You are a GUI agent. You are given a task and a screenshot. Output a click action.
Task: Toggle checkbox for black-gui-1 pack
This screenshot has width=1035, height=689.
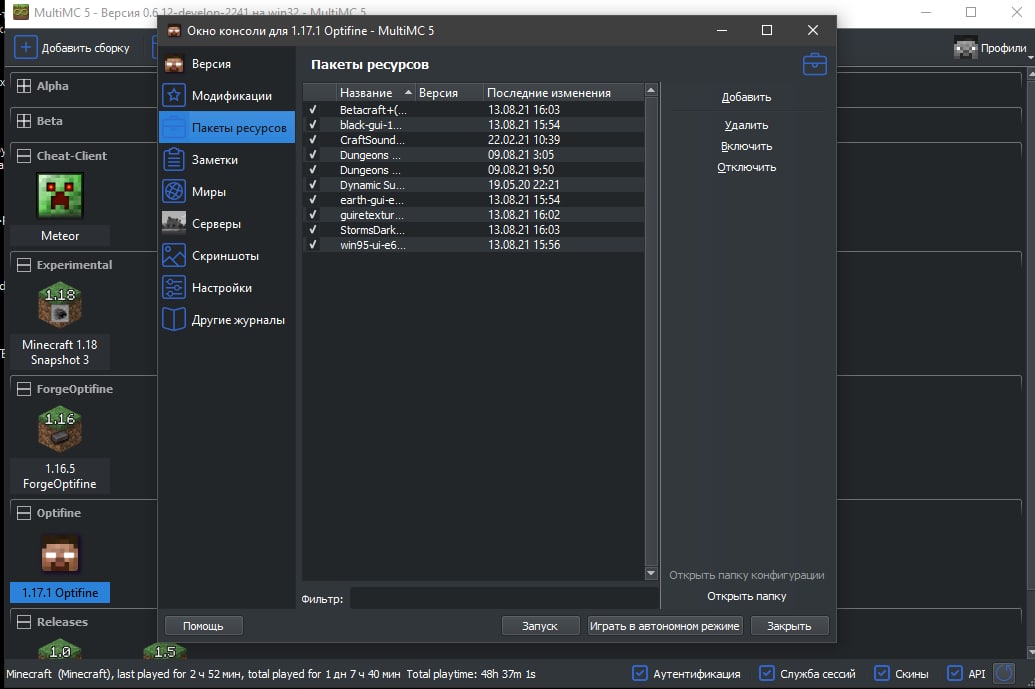tap(313, 125)
